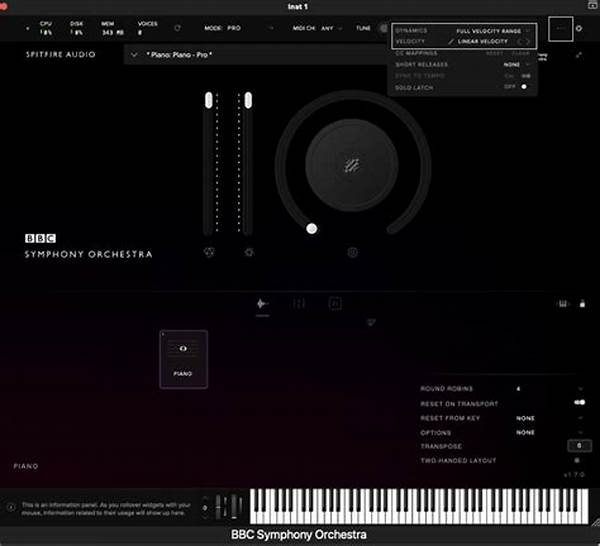Click the large circular knob handle dot

point(312,228)
